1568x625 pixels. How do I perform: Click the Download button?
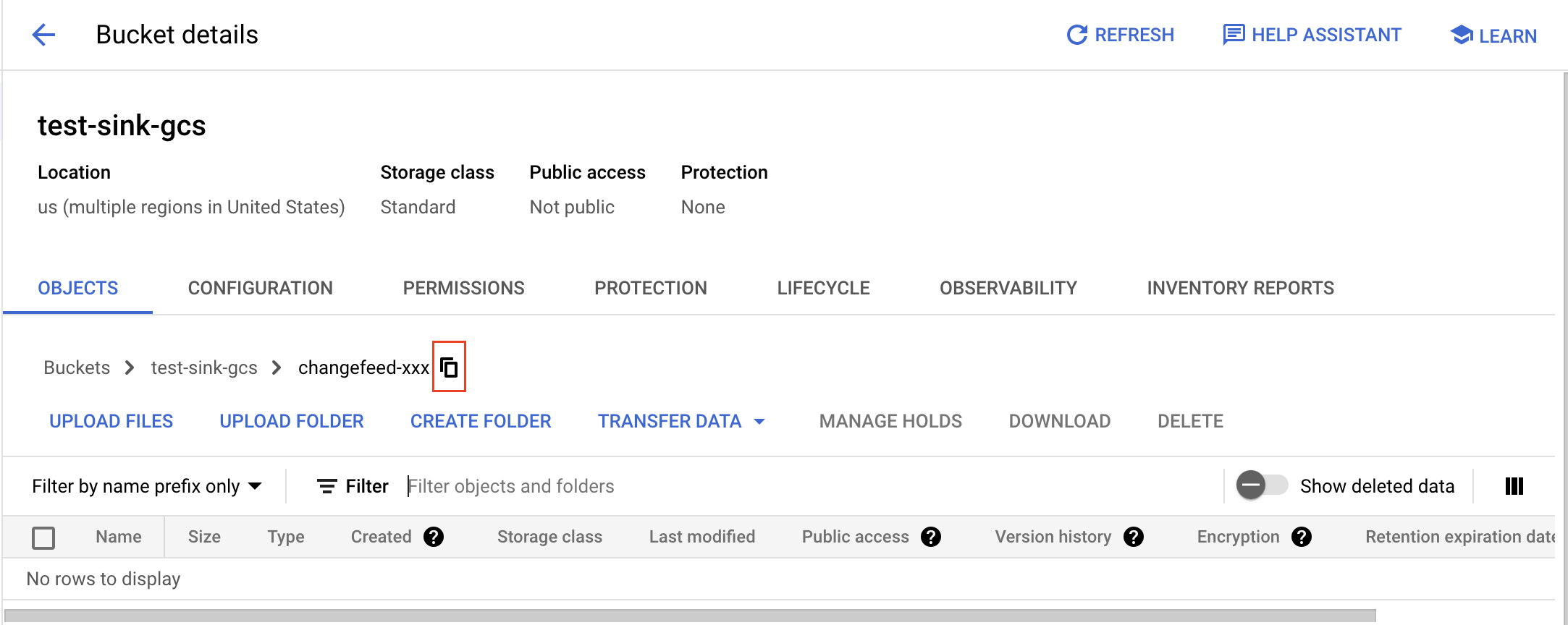click(x=1060, y=421)
